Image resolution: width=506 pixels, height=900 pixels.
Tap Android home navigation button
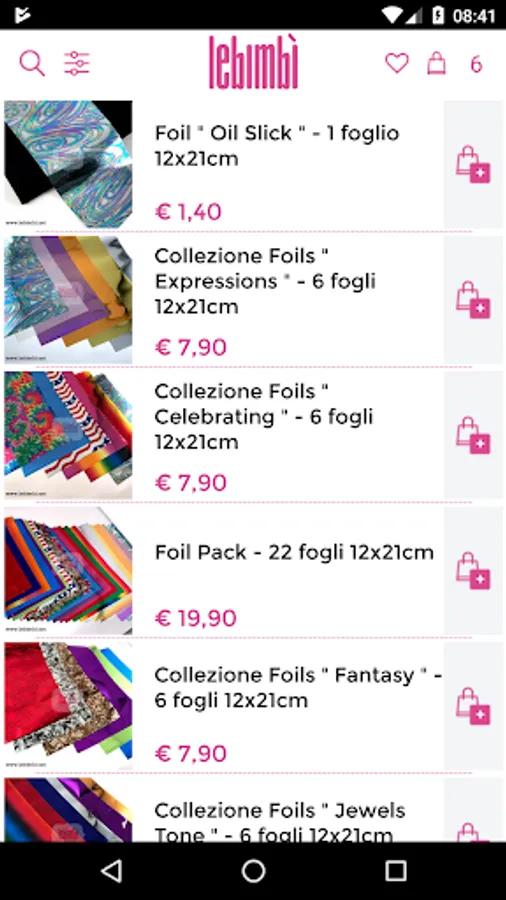[x=253, y=871]
